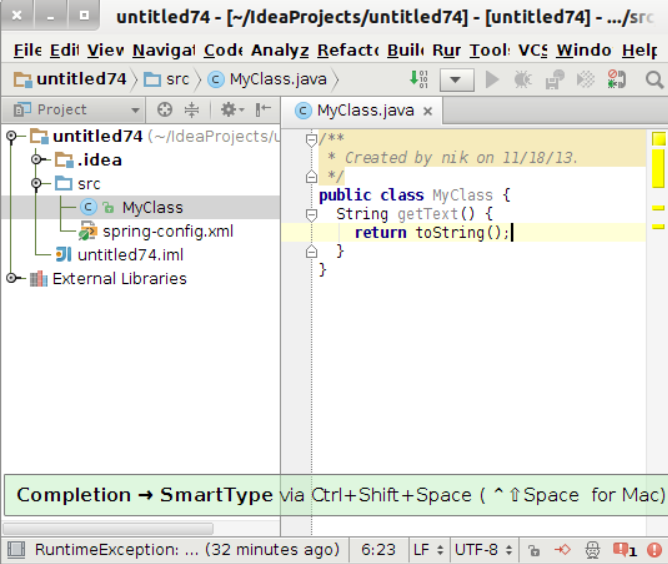Click the Hector inspector face icon

click(593, 550)
